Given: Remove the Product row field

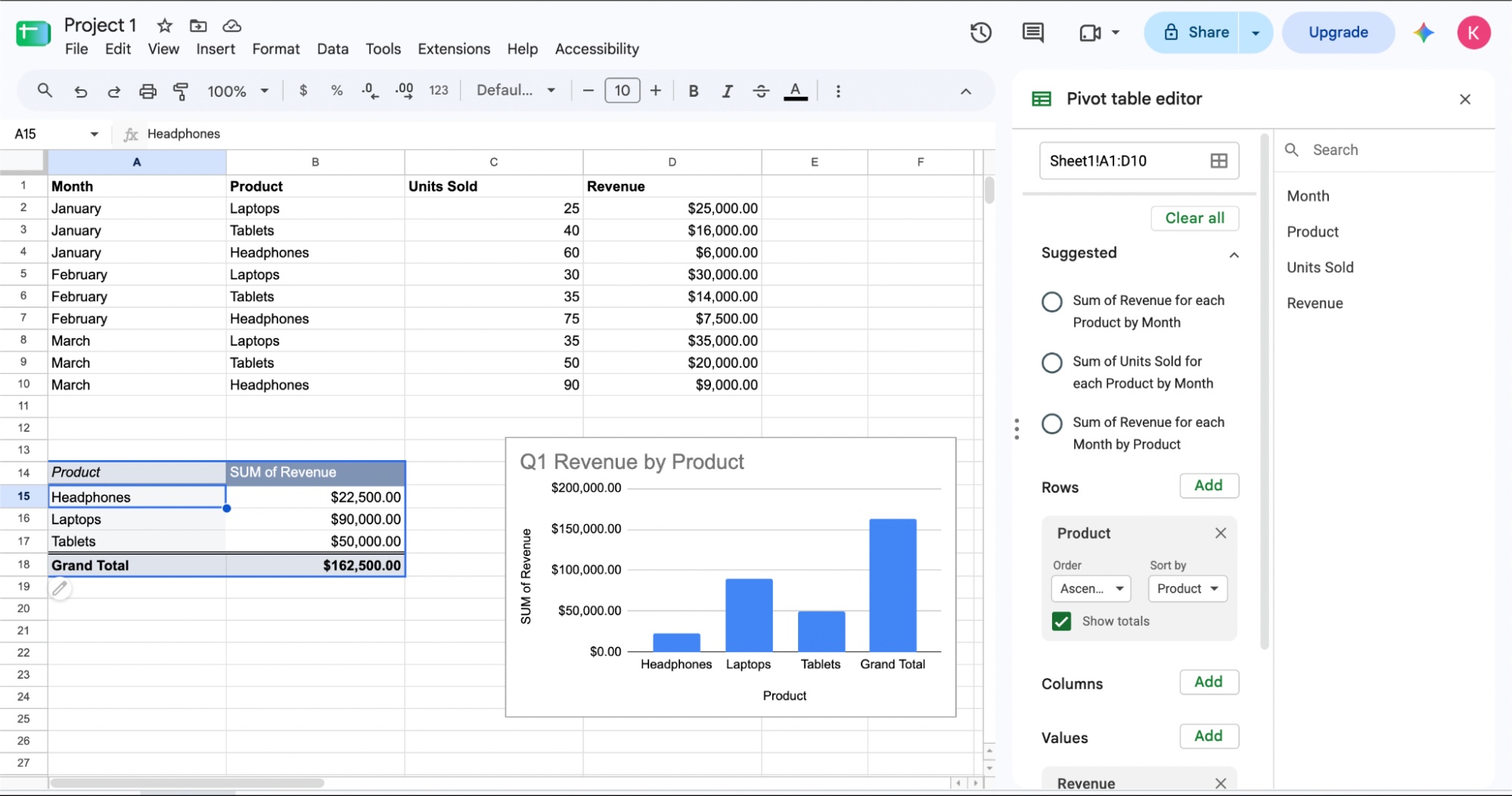Looking at the screenshot, I should 1220,533.
